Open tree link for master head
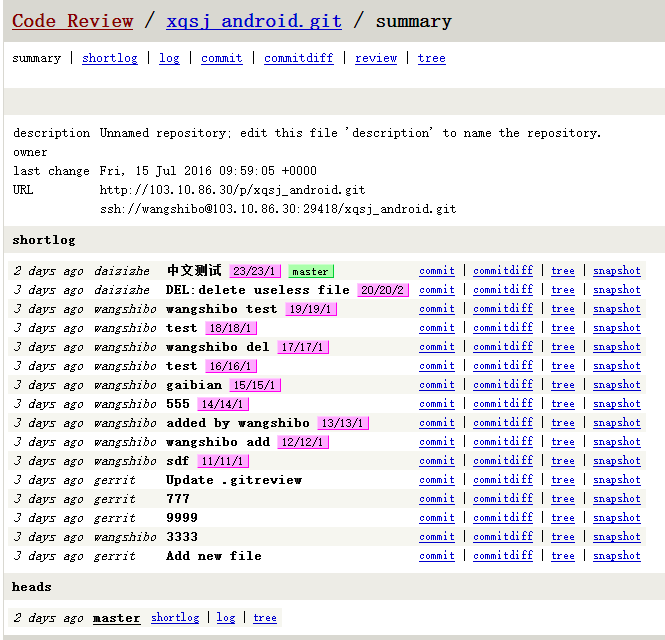 tap(265, 618)
